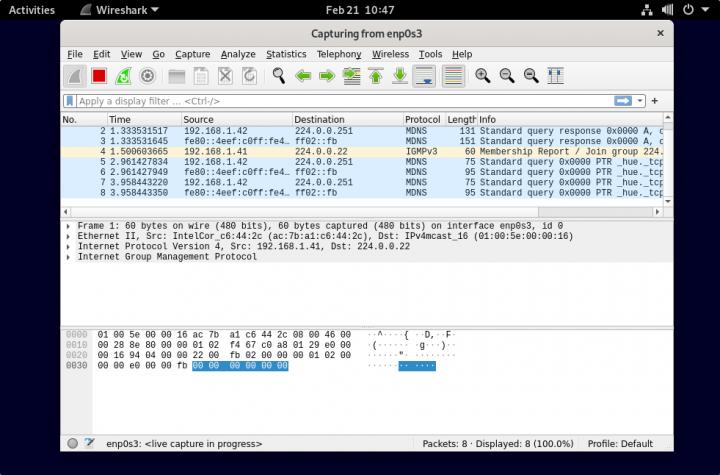Viewport: 720px width, 475px height.
Task: Open GNOME Activities overview
Action: [32, 9]
